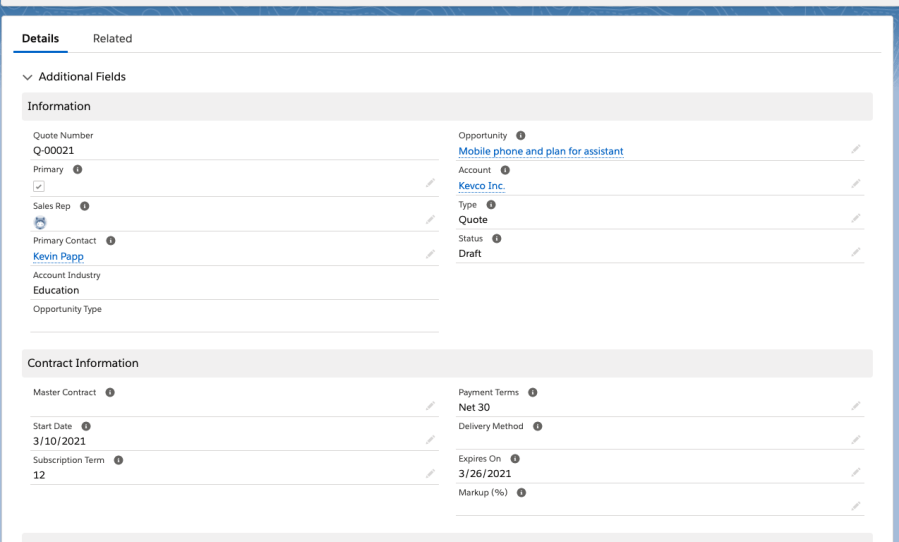Edit Expires On date pencil icon

(x=856, y=472)
